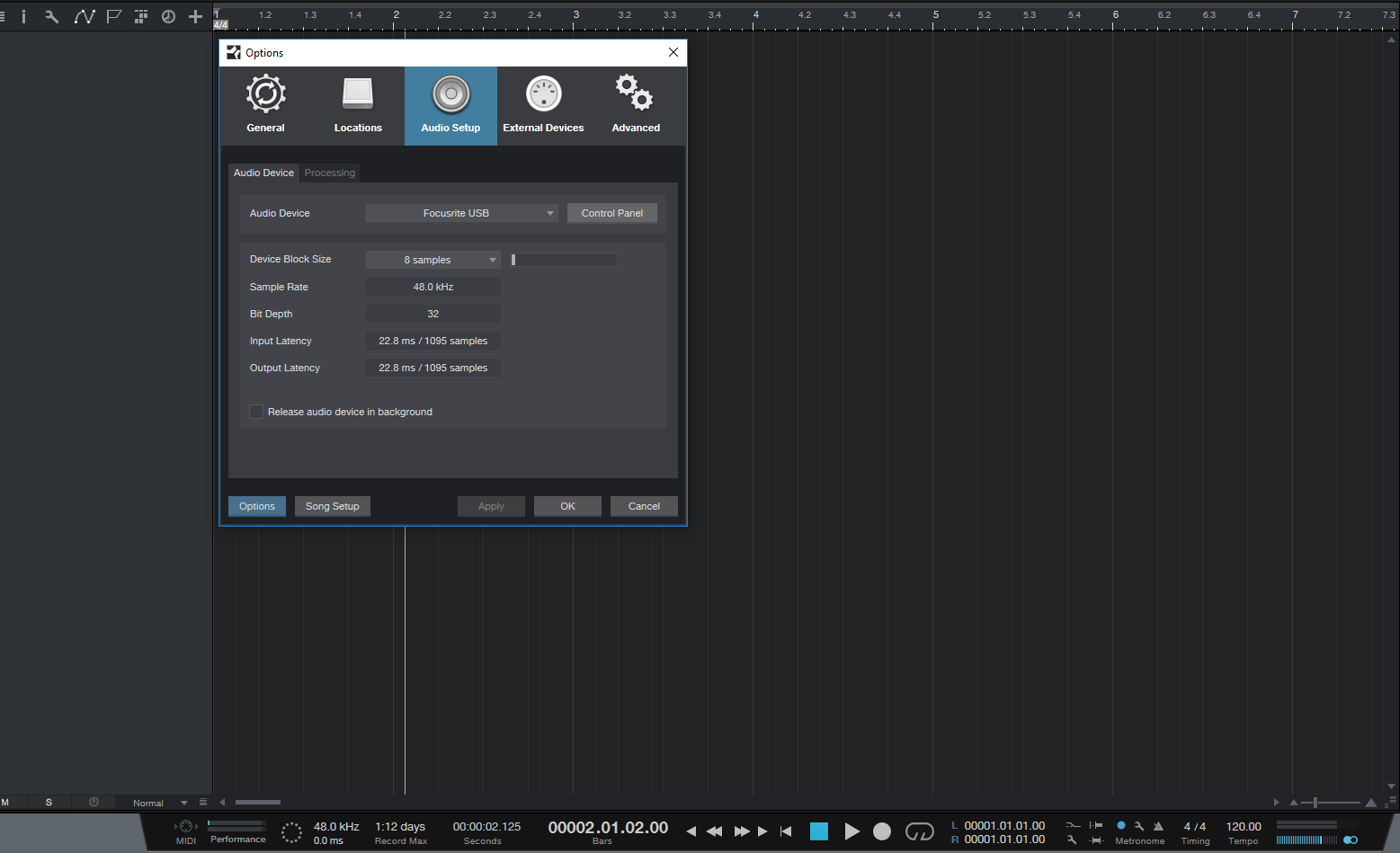Toggle the global Solo S button
Screen dimensions: 1400x853
tap(49, 802)
